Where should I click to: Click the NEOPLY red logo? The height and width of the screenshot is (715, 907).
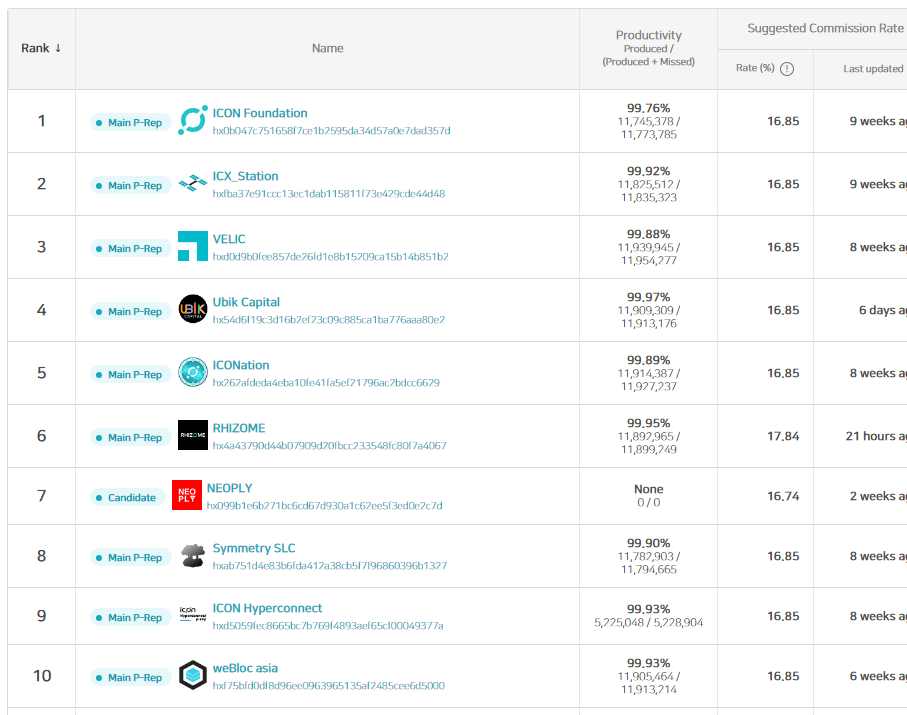pyautogui.click(x=187, y=495)
